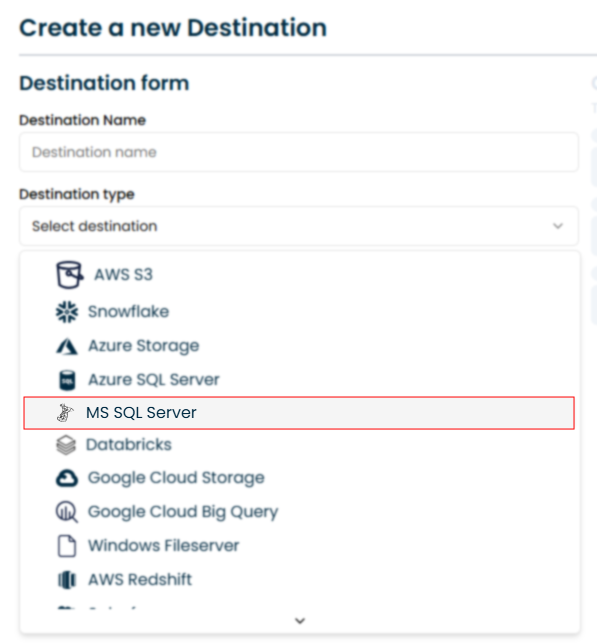Choose AWS S3 from destination list
597x644 pixels.
point(300,275)
